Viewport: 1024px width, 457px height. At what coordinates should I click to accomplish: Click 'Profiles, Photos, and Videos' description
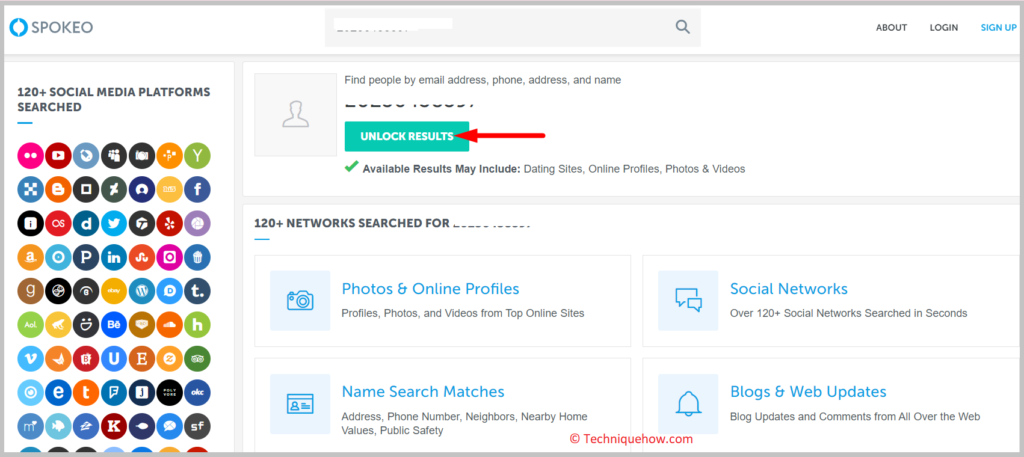pos(462,313)
